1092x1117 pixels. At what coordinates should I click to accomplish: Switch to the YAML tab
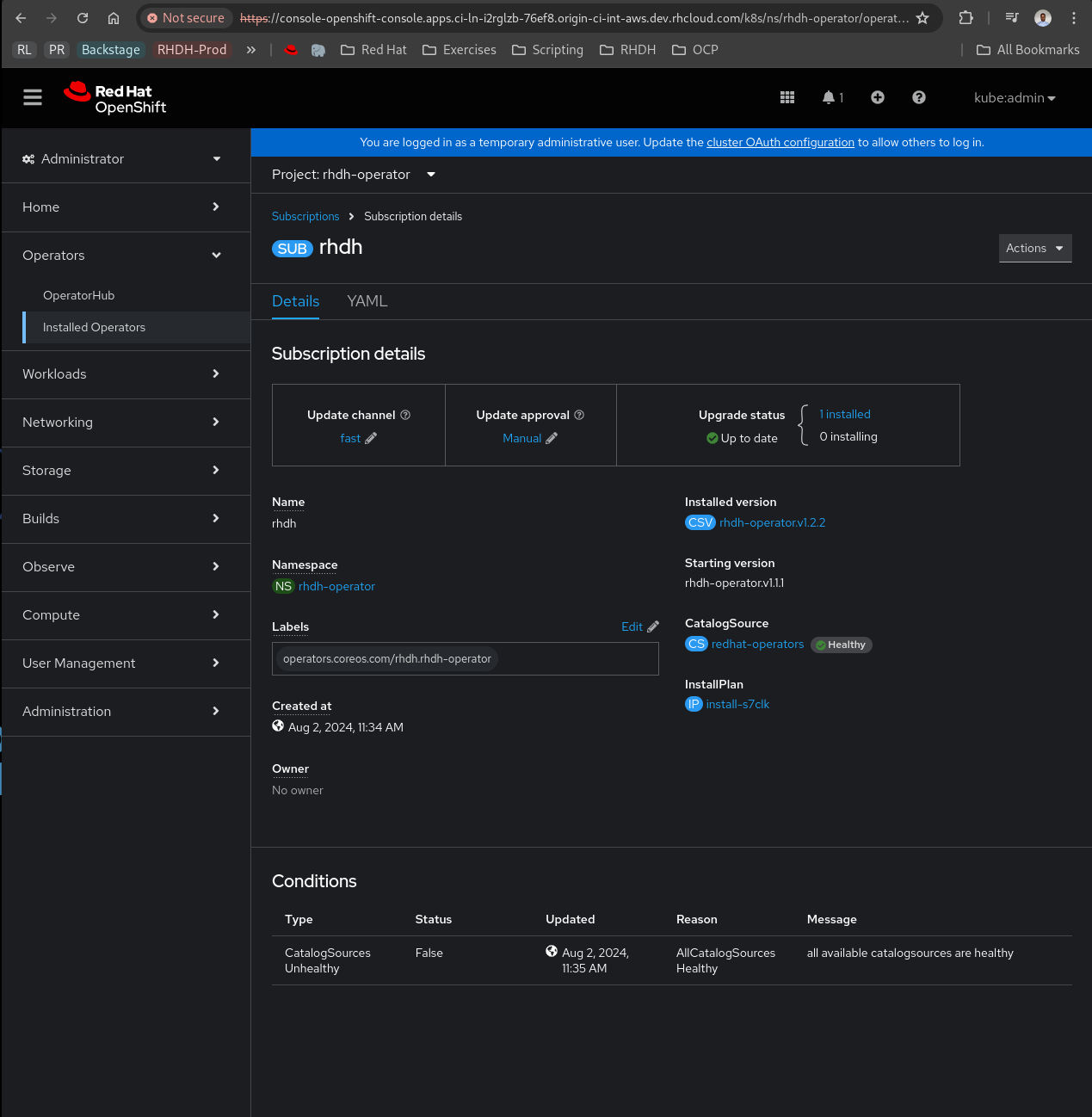click(367, 301)
